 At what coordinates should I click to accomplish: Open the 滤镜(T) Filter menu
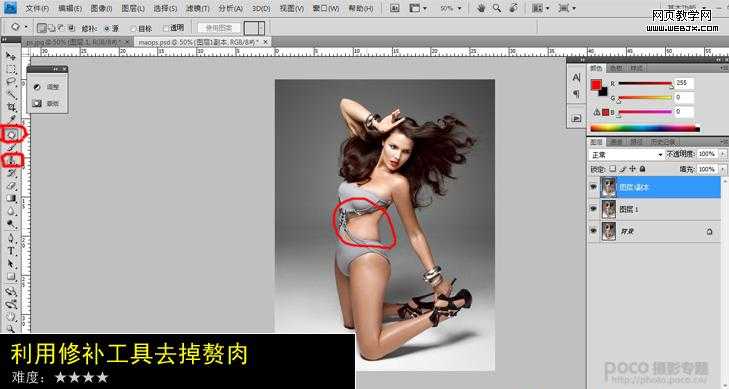tap(198, 8)
